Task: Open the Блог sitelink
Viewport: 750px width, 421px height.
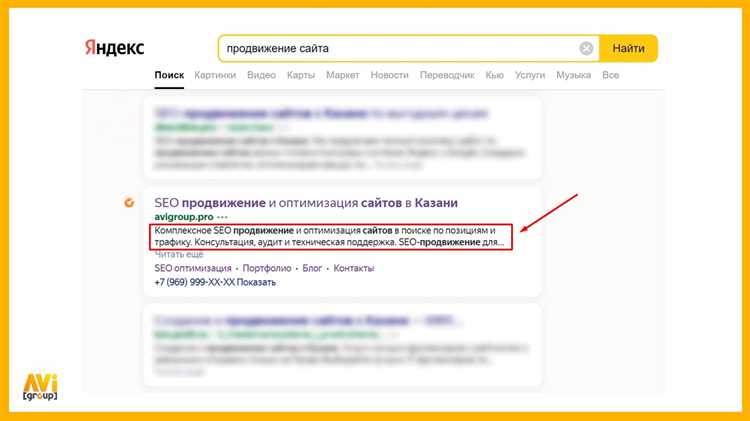Action: click(x=312, y=268)
